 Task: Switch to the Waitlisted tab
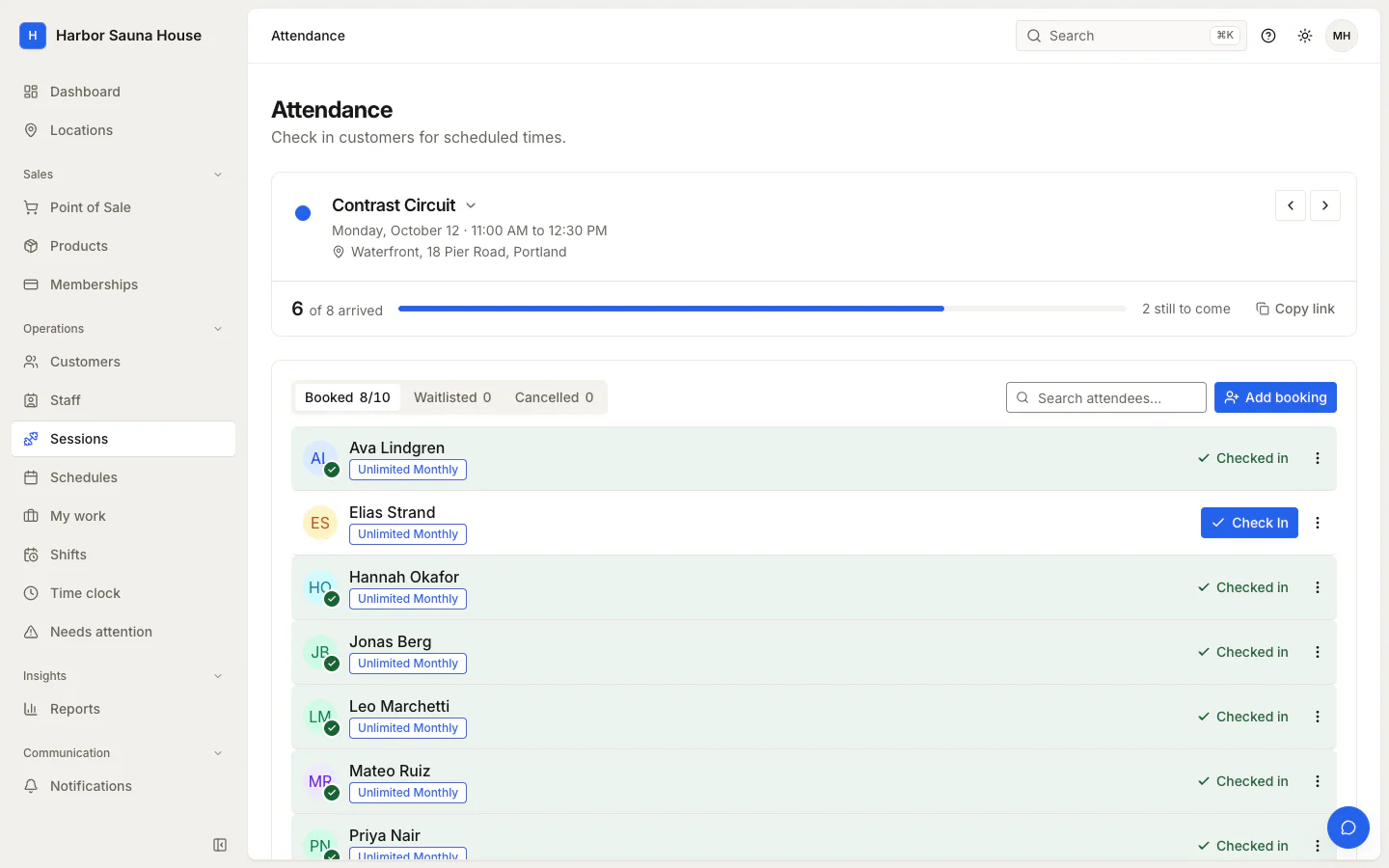[452, 397]
